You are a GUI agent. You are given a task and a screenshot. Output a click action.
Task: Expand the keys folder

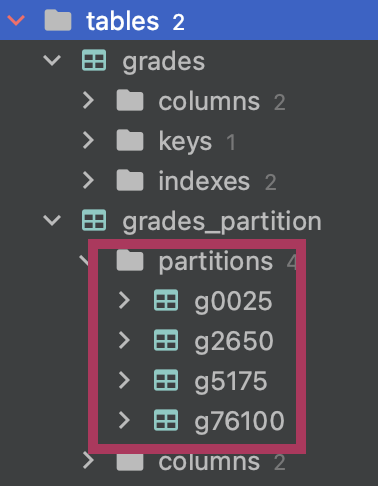pyautogui.click(x=88, y=140)
